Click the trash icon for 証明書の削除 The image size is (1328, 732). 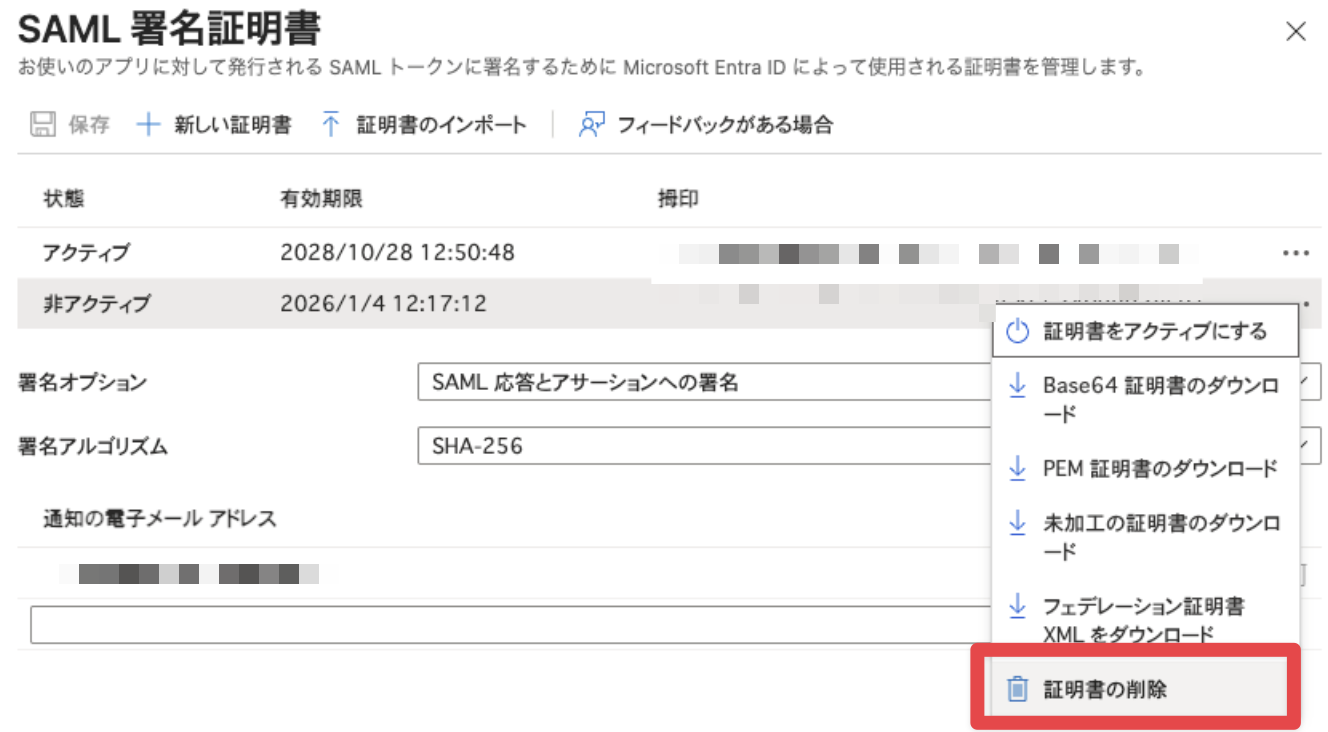coord(1017,689)
